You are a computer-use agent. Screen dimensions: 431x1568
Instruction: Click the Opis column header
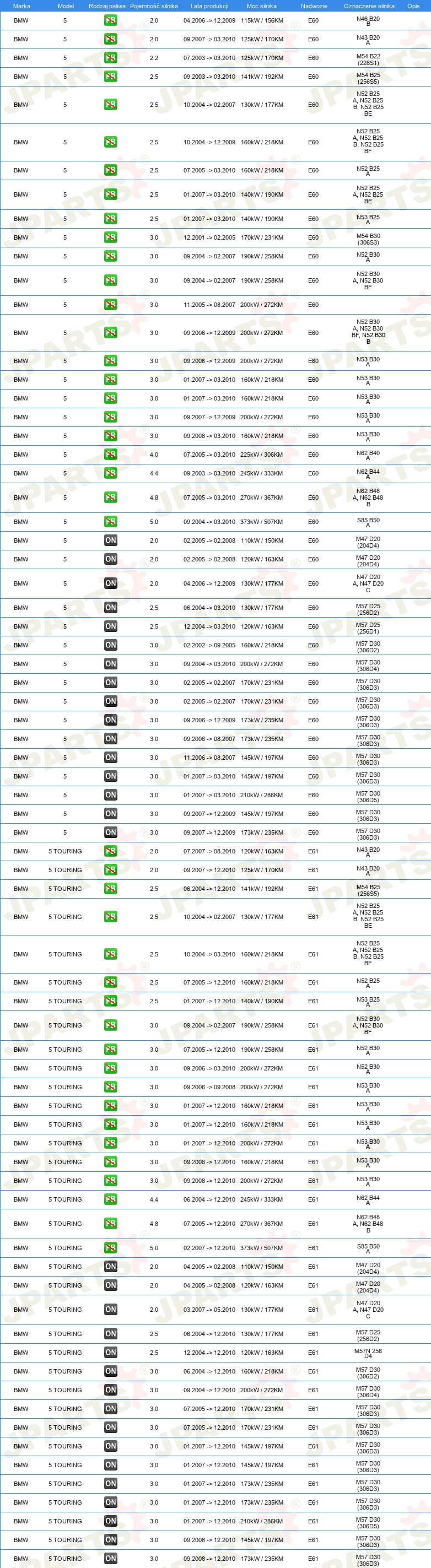[413, 6]
